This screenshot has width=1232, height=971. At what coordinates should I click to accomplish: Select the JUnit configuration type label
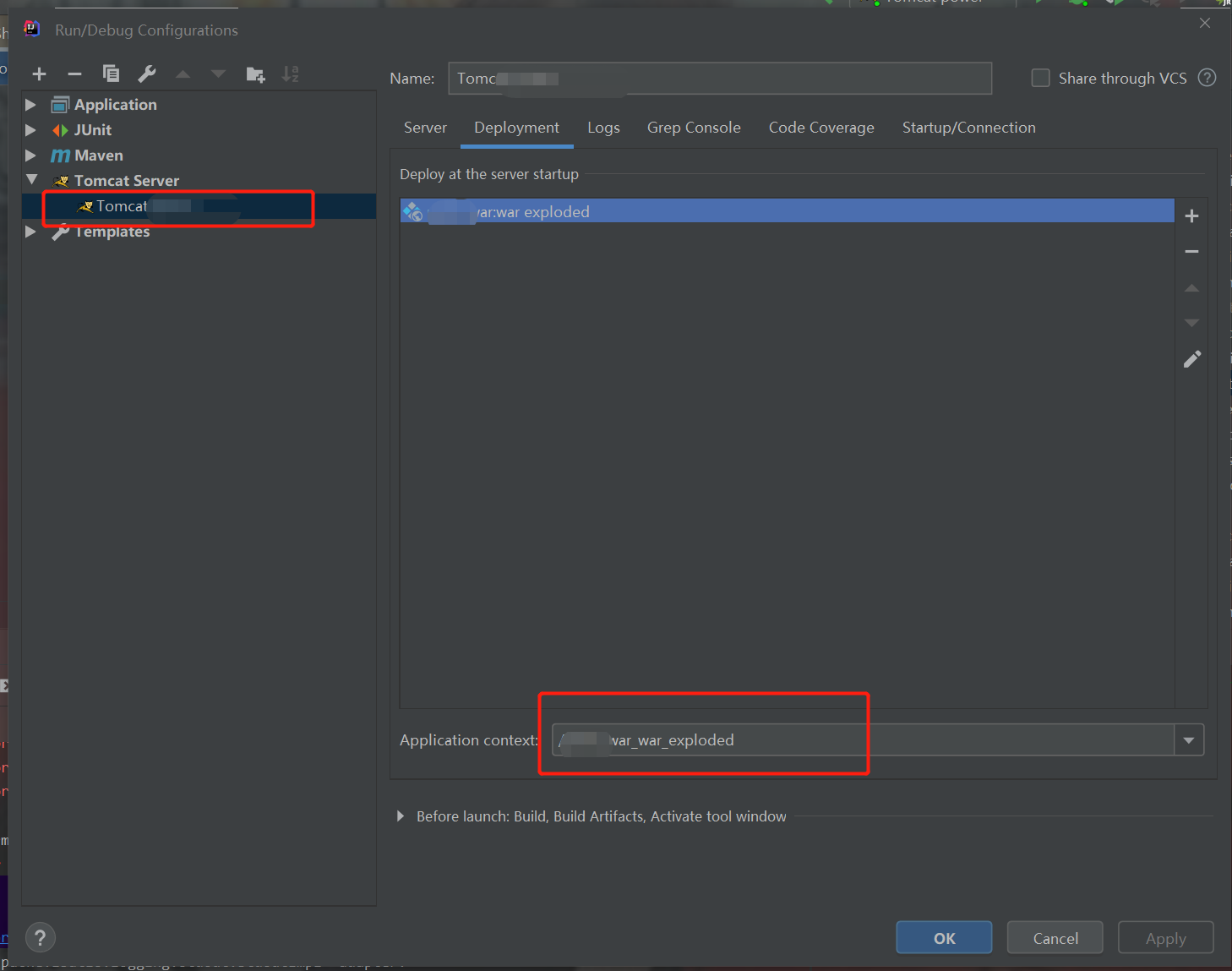(93, 130)
